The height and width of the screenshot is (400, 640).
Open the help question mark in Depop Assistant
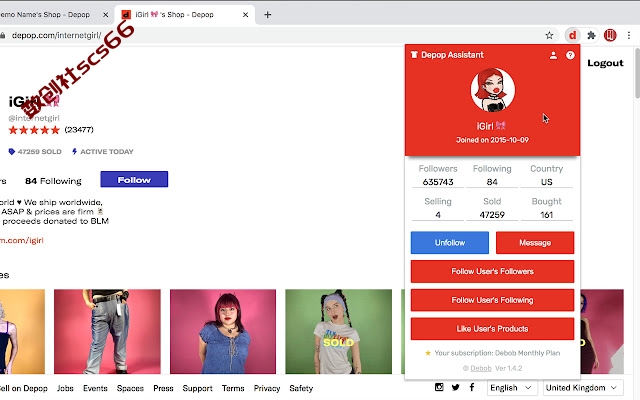pos(570,55)
